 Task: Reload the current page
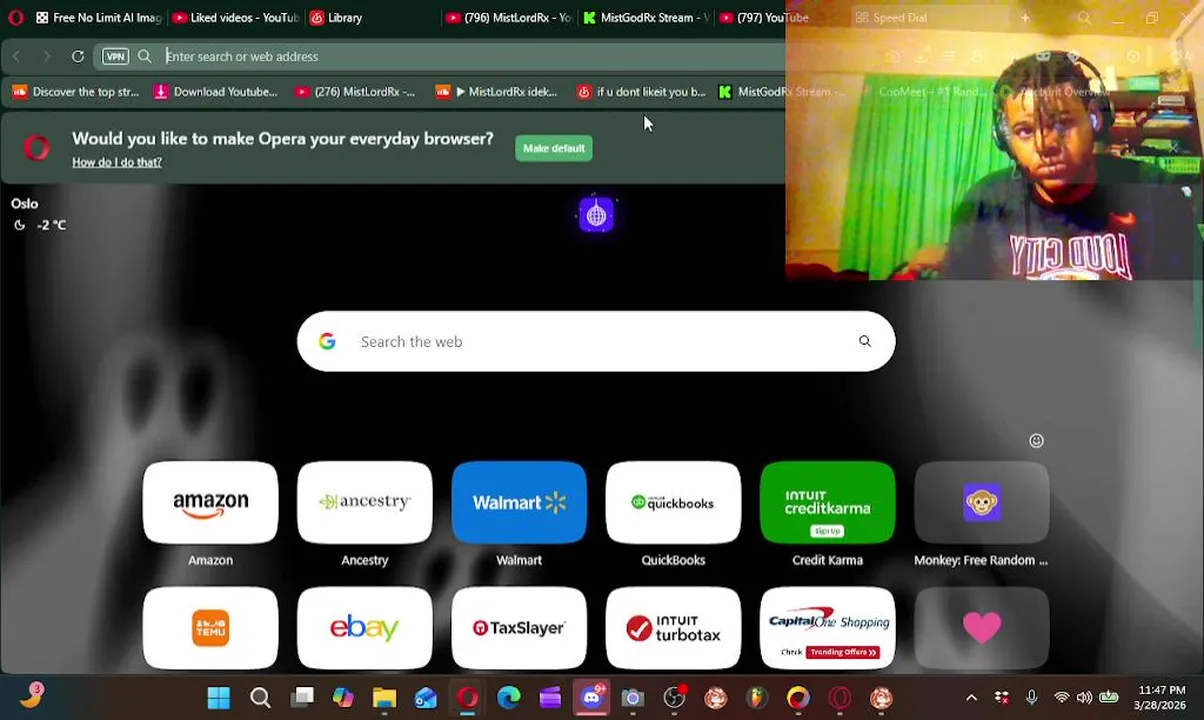[78, 56]
